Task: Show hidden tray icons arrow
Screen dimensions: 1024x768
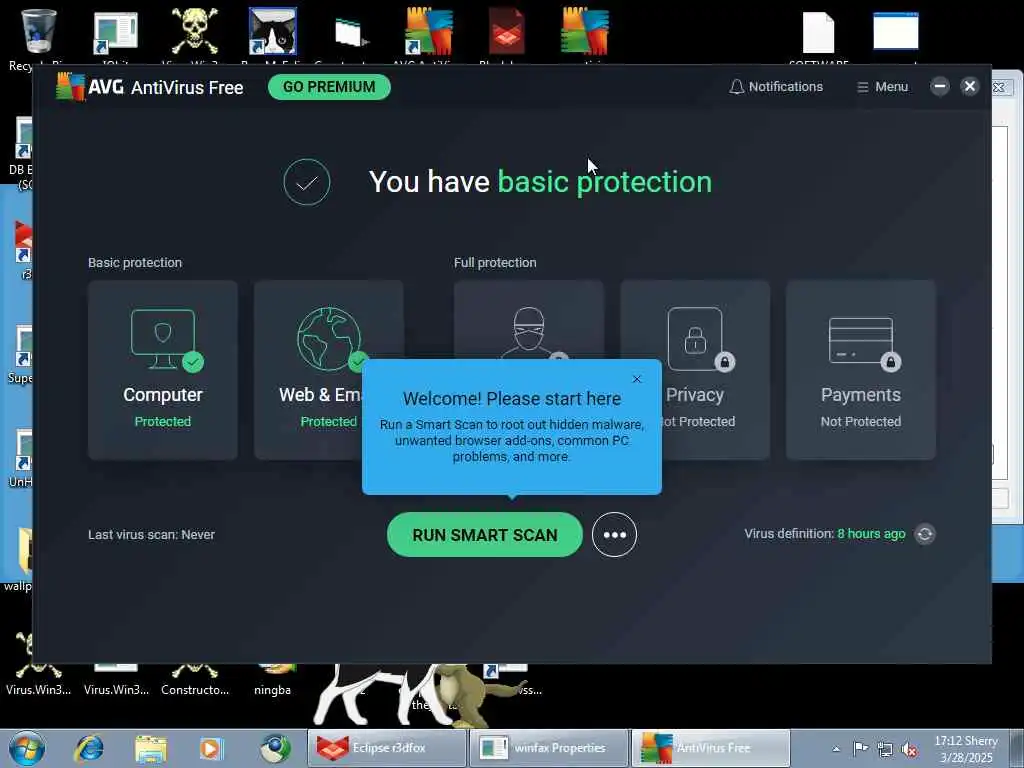Action: point(836,749)
